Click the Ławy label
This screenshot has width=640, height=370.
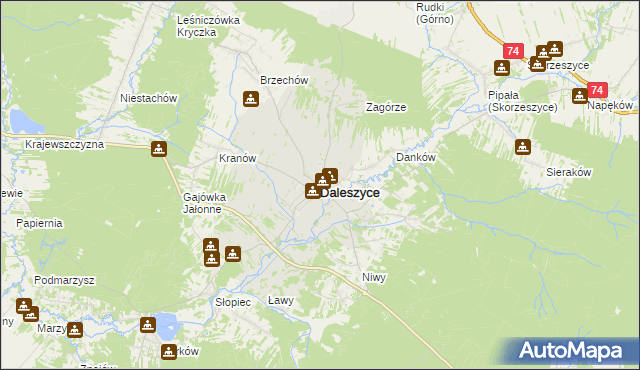281,301
